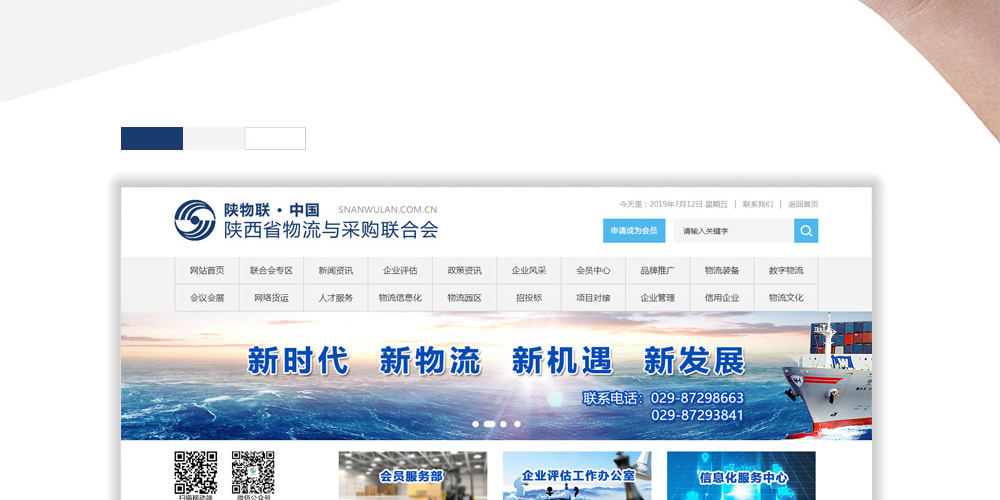Click the dark blue color swatch
The height and width of the screenshot is (500, 1000).
point(152,138)
